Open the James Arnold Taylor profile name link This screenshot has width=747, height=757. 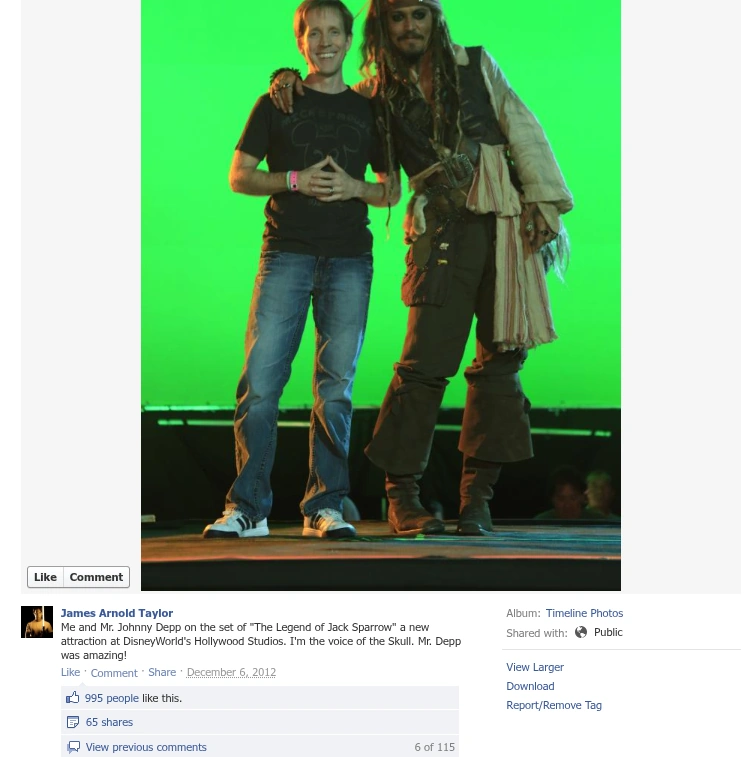pos(117,613)
